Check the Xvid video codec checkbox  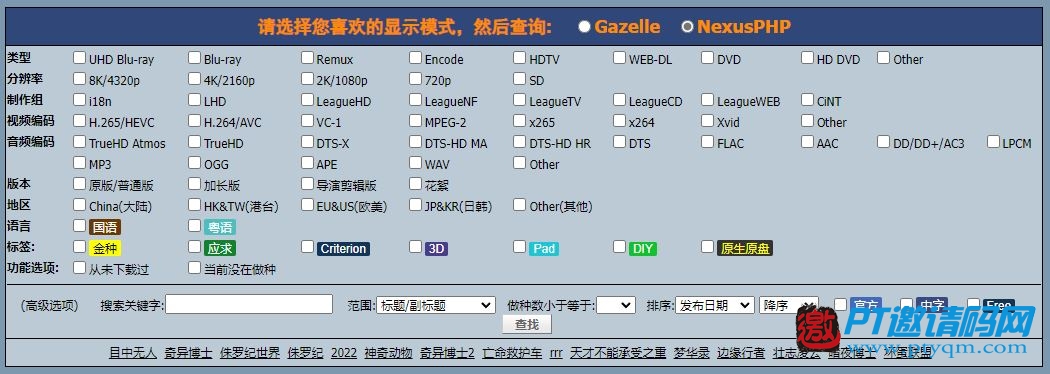(x=708, y=121)
